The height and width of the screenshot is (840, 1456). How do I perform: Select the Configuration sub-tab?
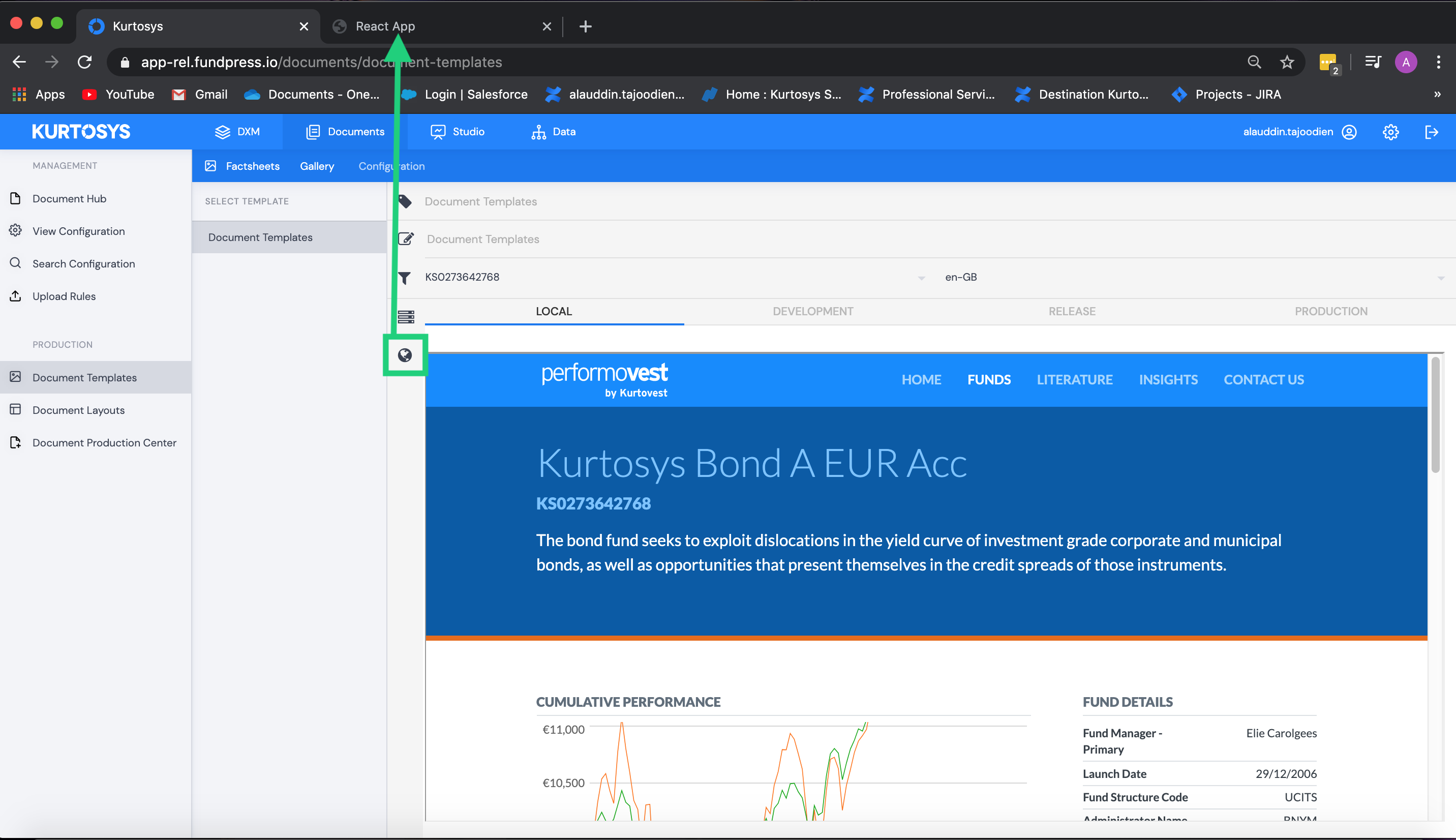coord(391,166)
